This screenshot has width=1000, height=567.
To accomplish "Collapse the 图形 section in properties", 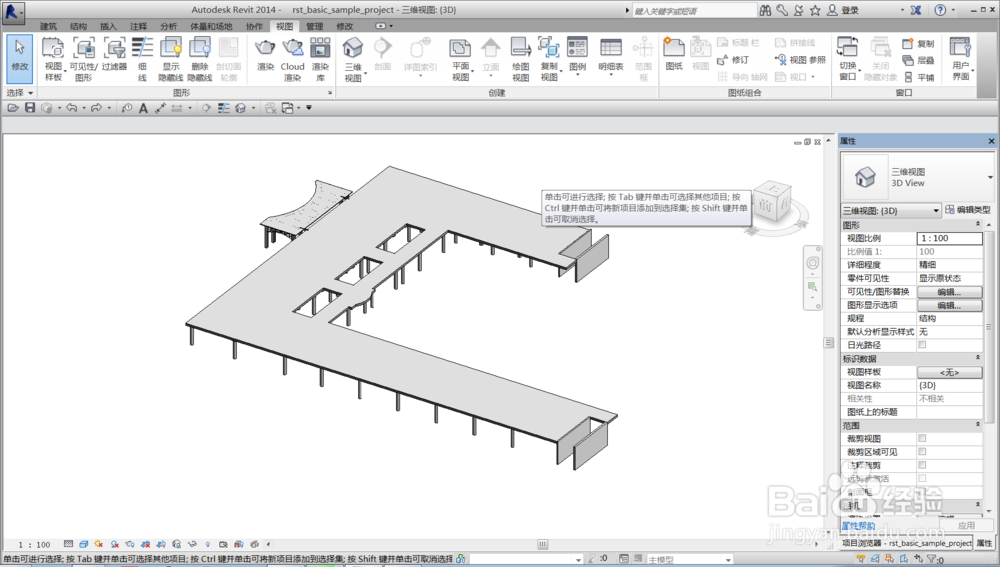I will (x=978, y=225).
